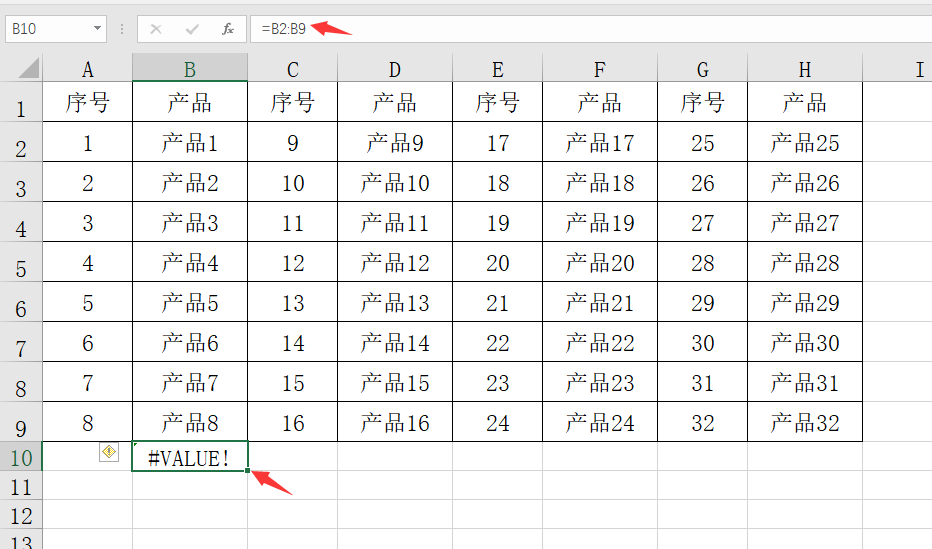Select column I header
This screenshot has width=932, height=549.
[x=898, y=68]
